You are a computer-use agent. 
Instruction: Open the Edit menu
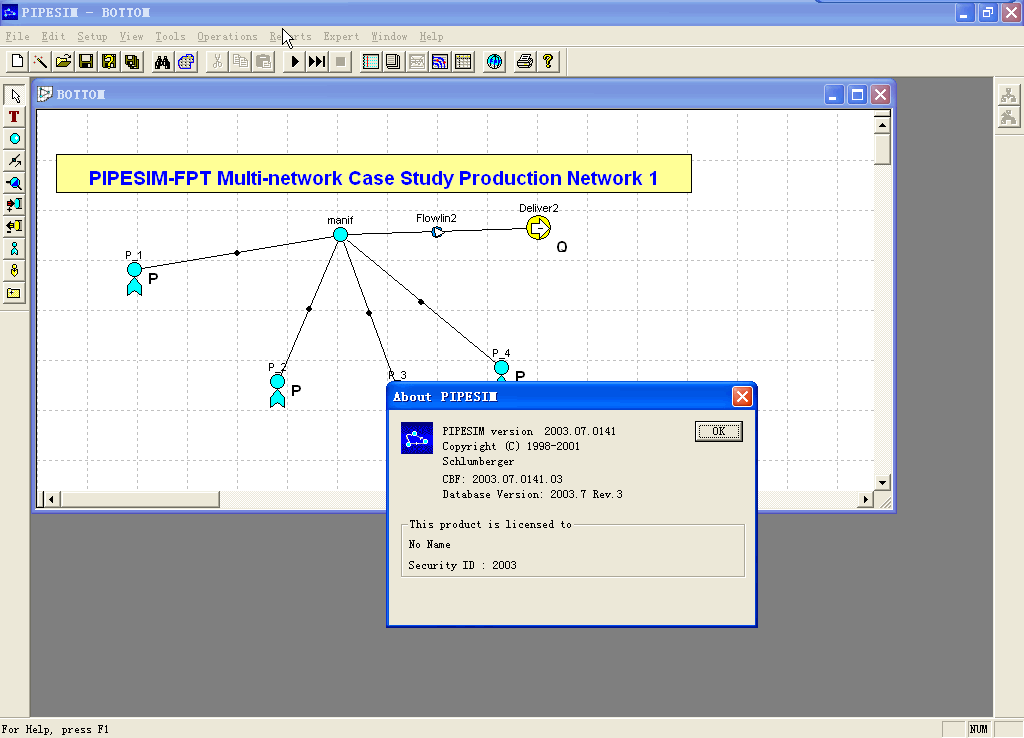coord(54,37)
